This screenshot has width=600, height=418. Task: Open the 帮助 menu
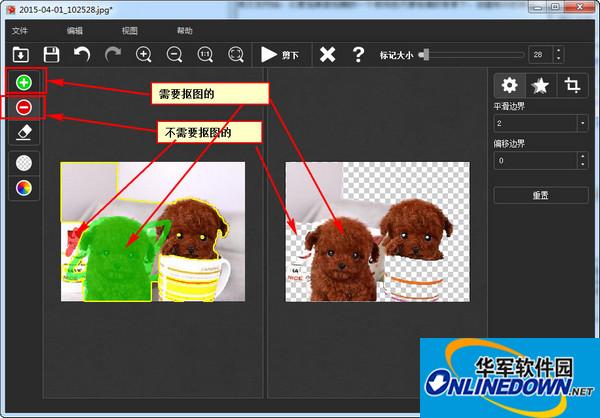(184, 31)
